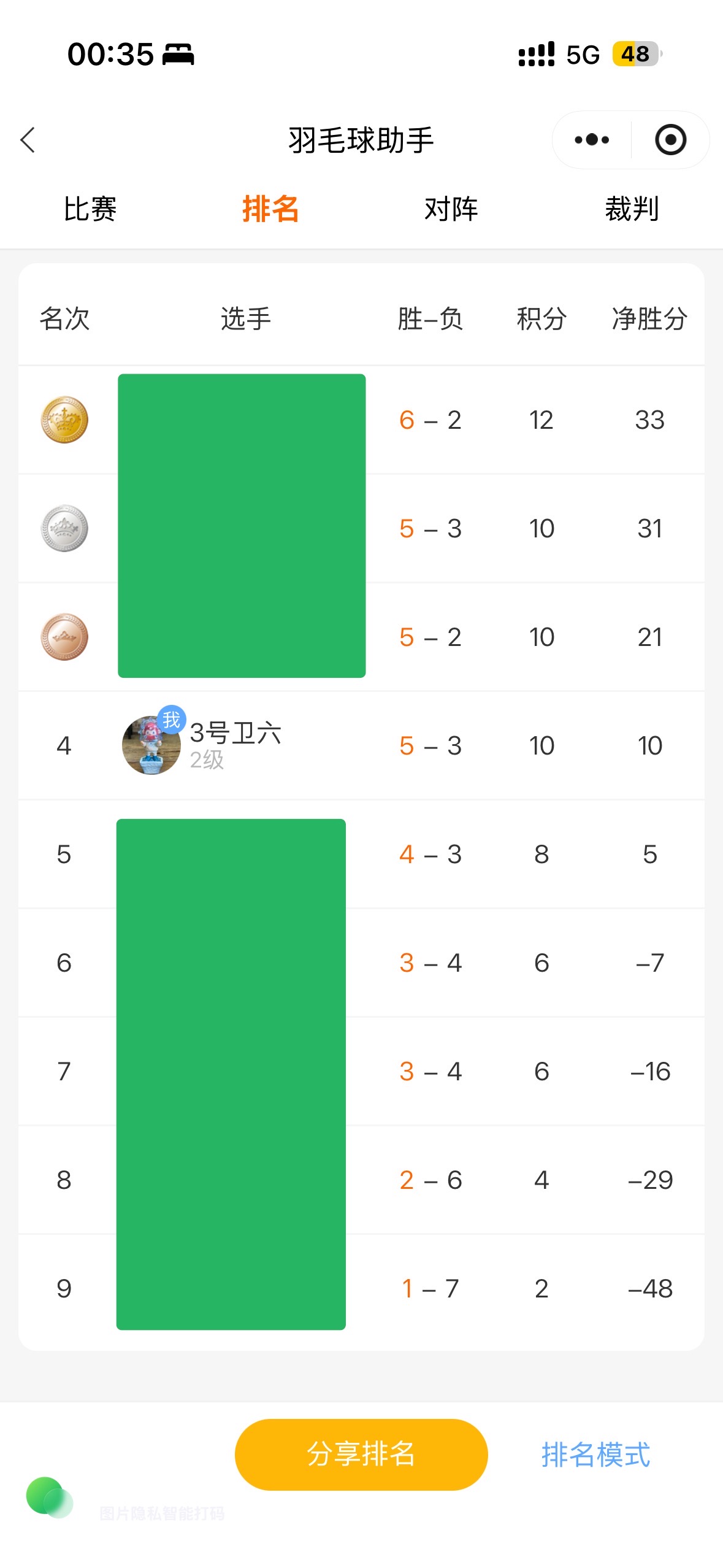Open the three-dot more menu

592,140
